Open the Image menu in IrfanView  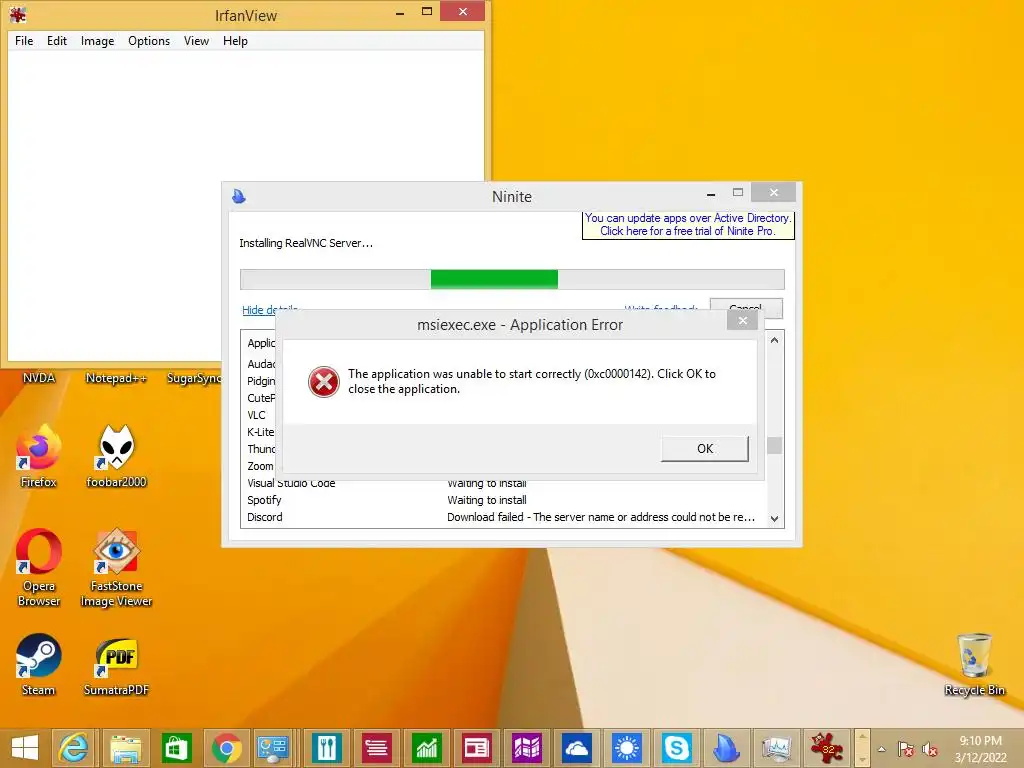97,40
